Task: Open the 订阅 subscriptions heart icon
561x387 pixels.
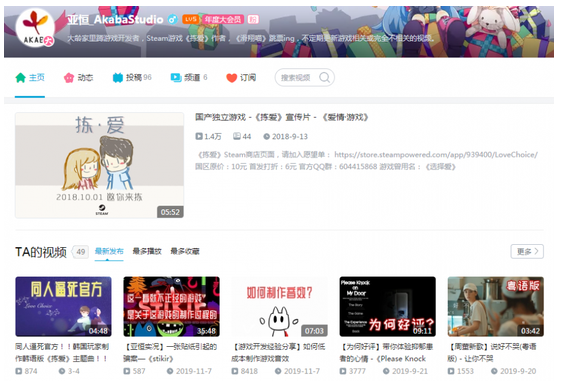Action: 232,78
